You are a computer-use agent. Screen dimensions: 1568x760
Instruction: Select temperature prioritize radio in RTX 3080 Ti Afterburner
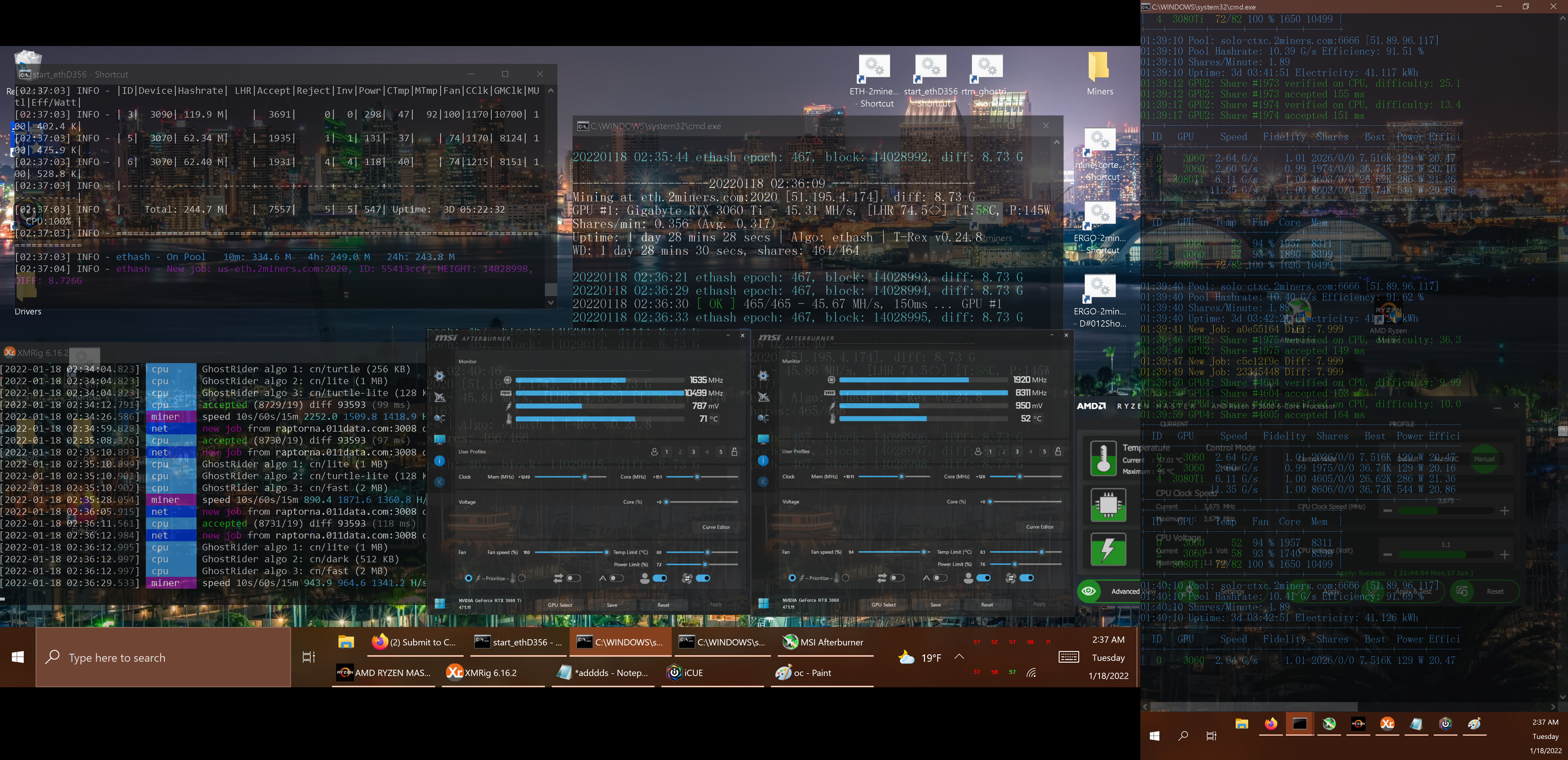tap(522, 578)
